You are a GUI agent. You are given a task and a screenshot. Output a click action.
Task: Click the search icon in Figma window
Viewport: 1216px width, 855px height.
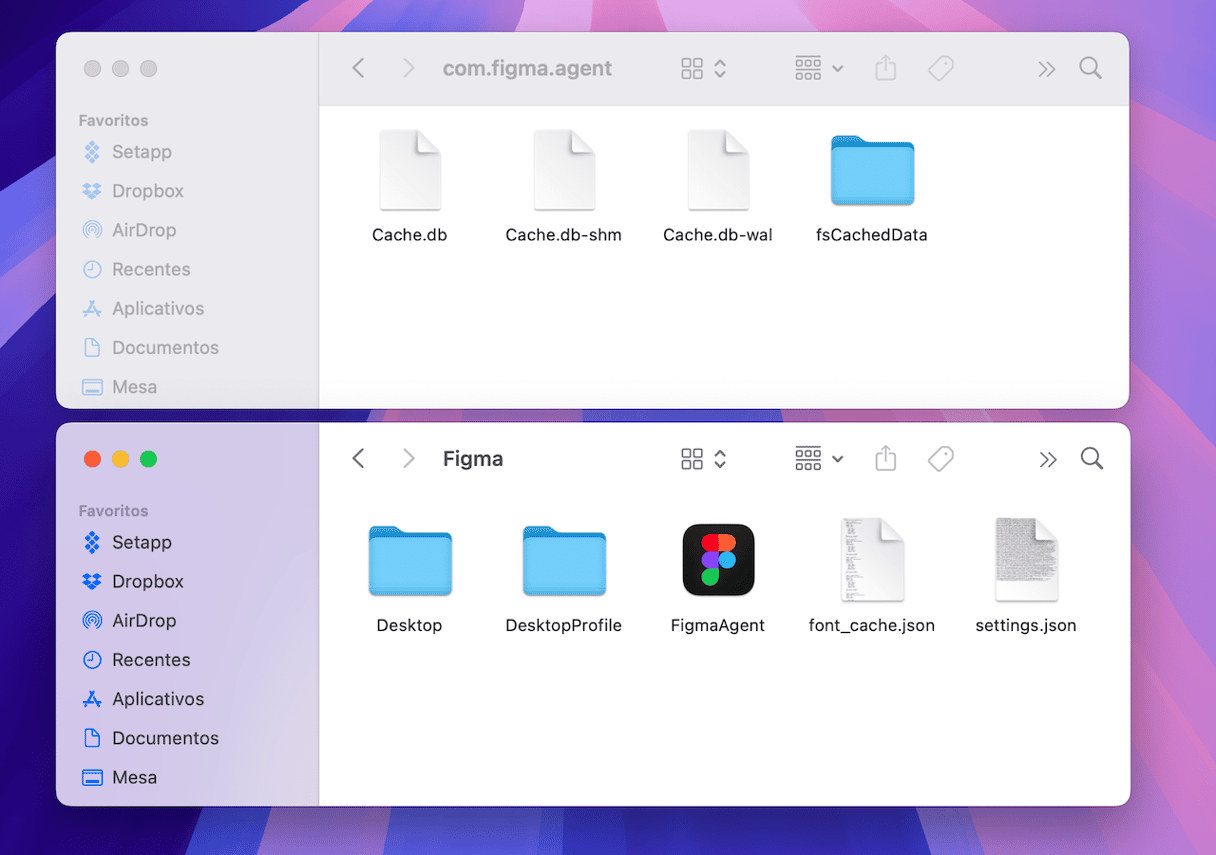click(1091, 459)
